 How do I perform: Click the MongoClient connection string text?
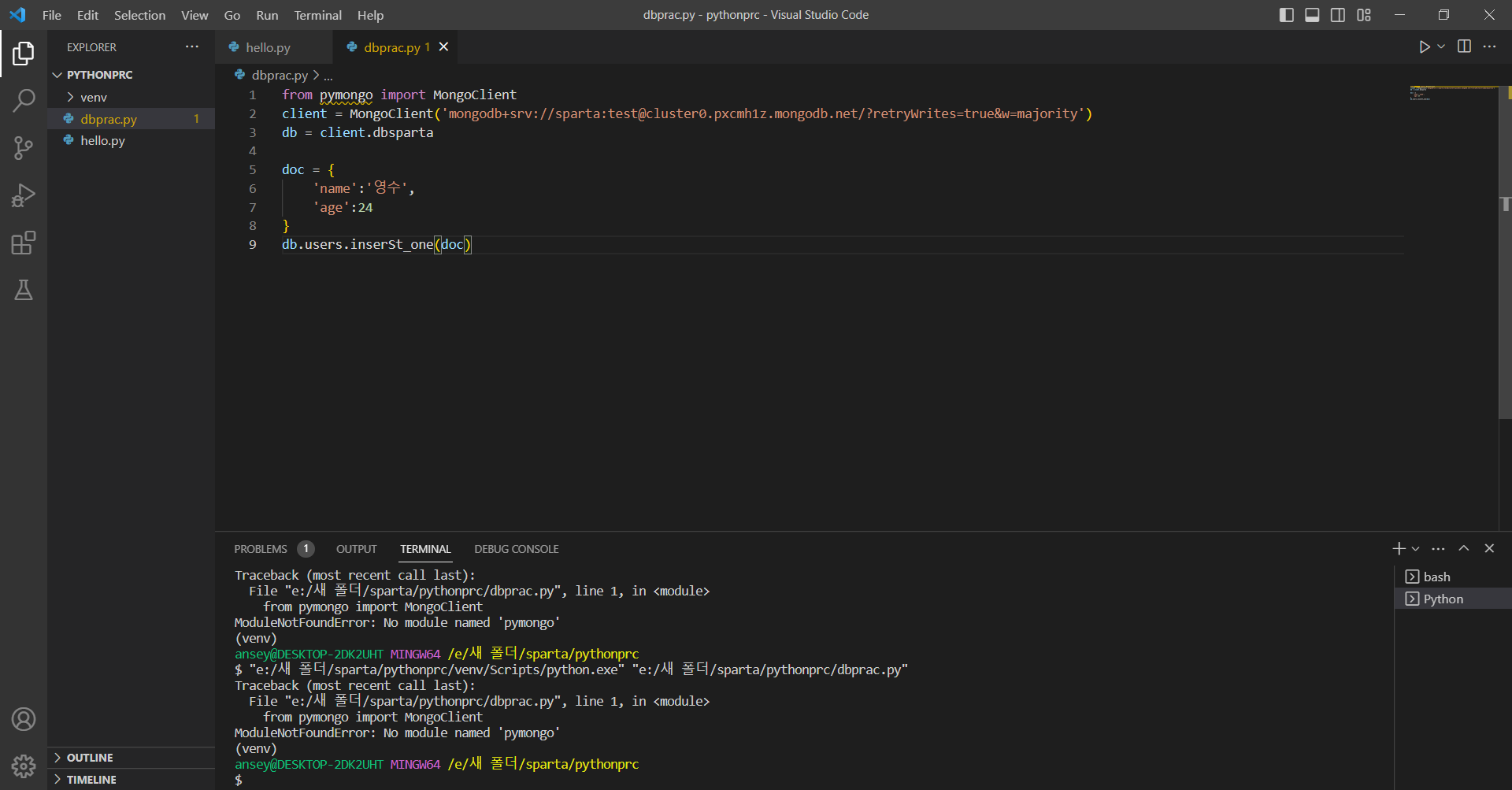[763, 114]
